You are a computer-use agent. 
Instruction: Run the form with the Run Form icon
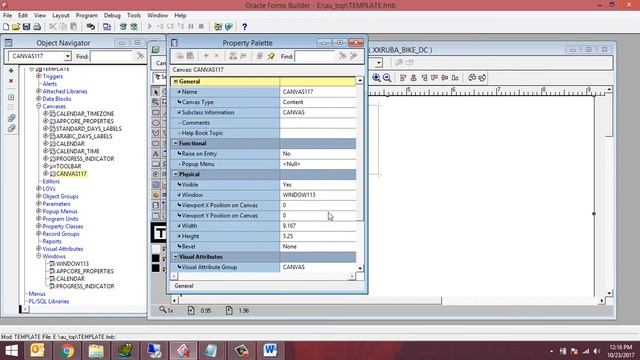coord(123,27)
